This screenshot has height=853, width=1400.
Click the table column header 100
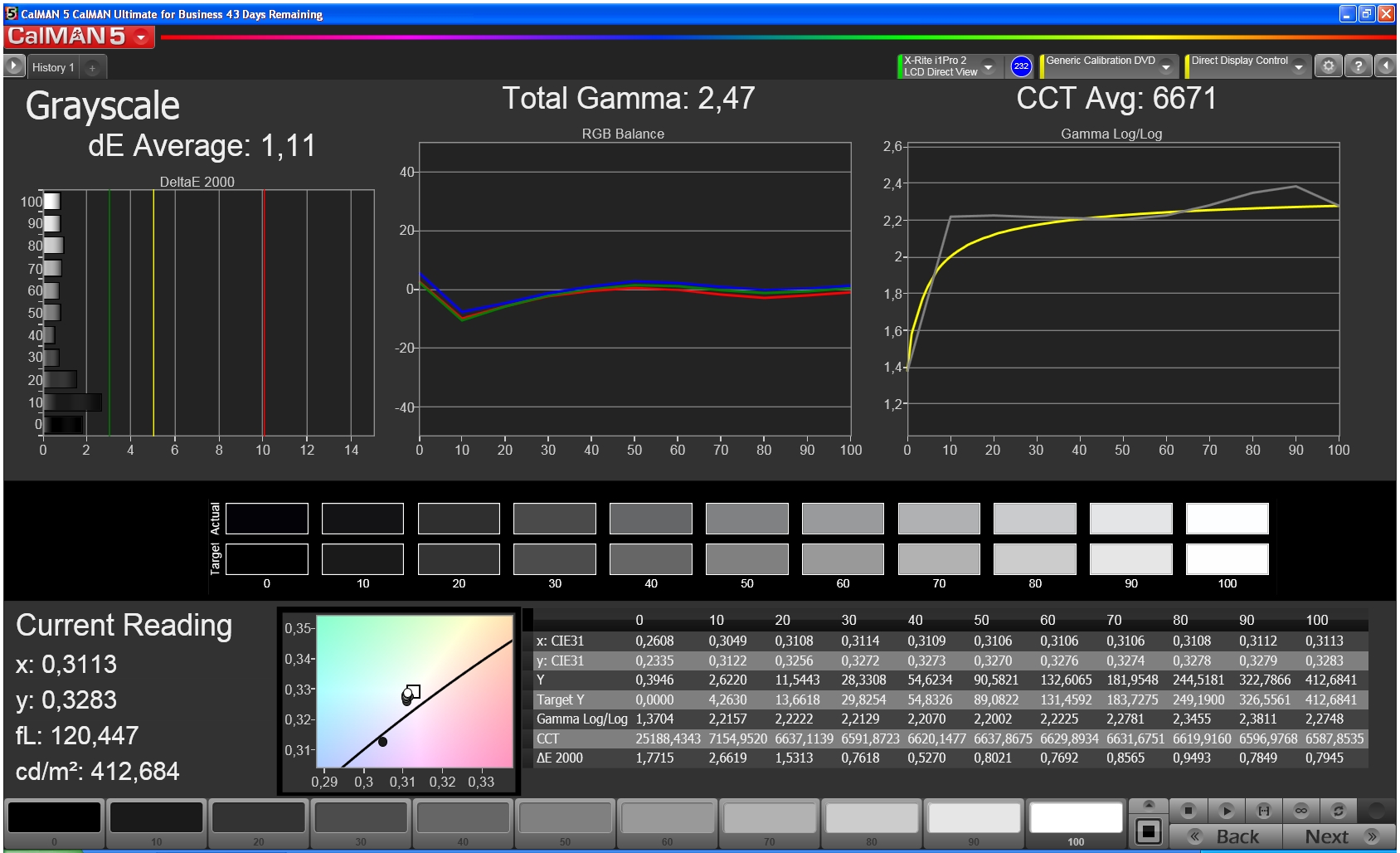click(x=1316, y=620)
